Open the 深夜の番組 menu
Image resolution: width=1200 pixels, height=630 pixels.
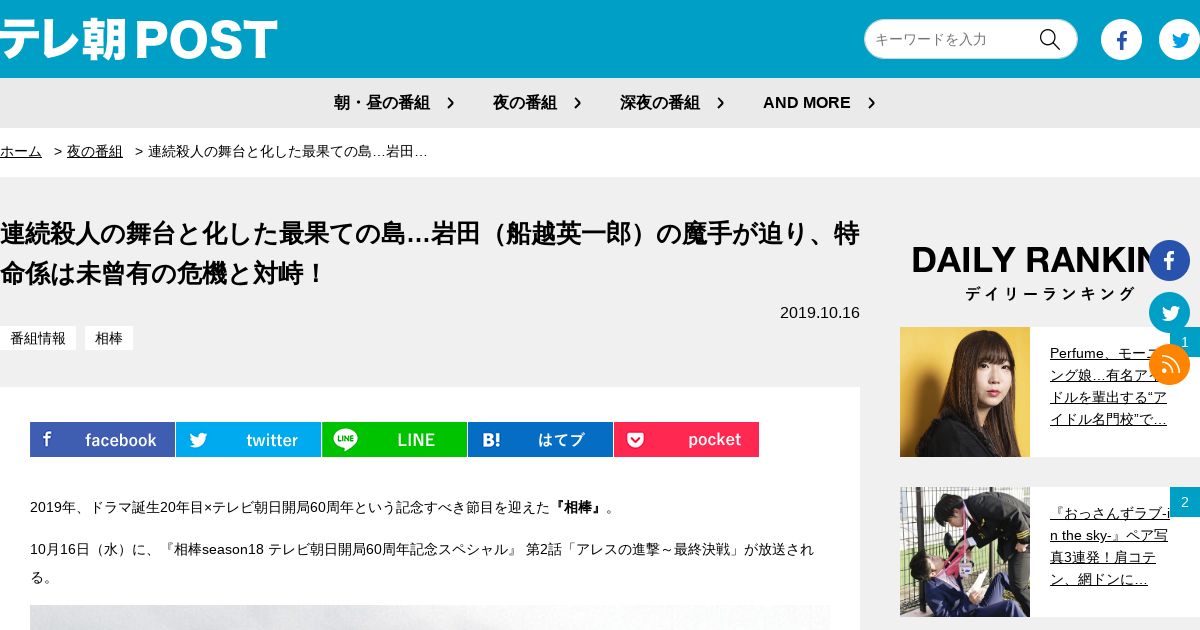click(660, 103)
